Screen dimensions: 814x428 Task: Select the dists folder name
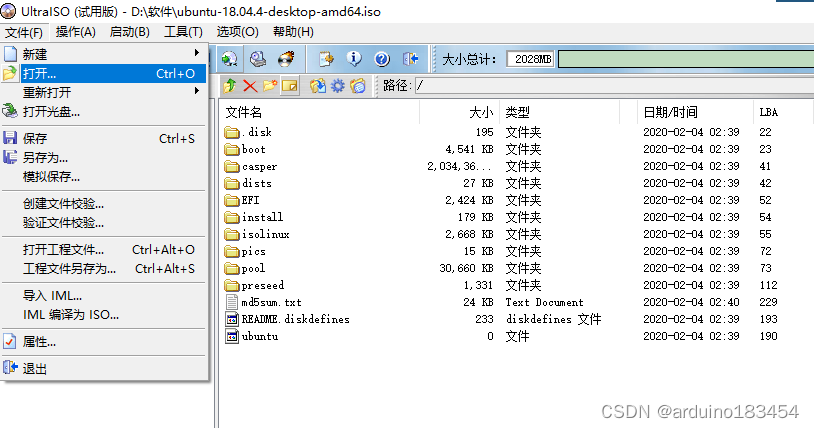(256, 183)
